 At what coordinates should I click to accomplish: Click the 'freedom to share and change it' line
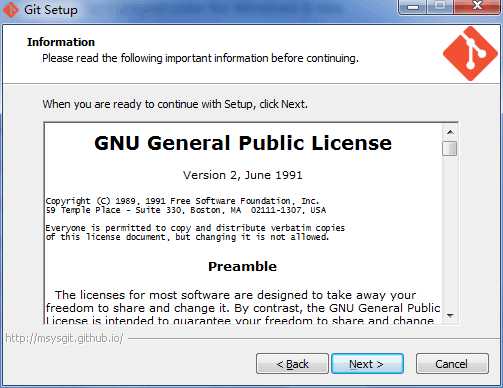[x=243, y=308]
